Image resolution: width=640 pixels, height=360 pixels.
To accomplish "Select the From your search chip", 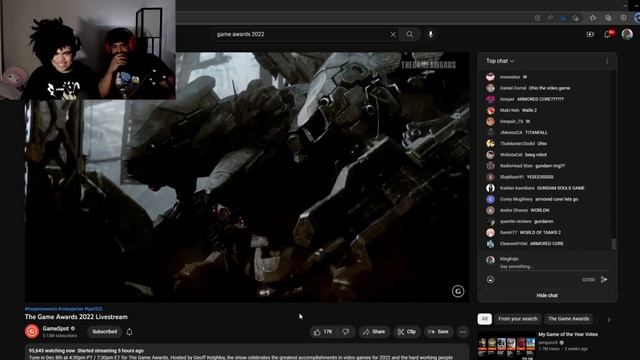I will [518, 319].
